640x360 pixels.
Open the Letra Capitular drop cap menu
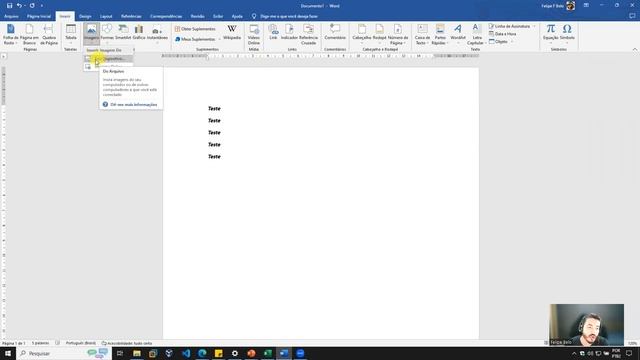(476, 34)
